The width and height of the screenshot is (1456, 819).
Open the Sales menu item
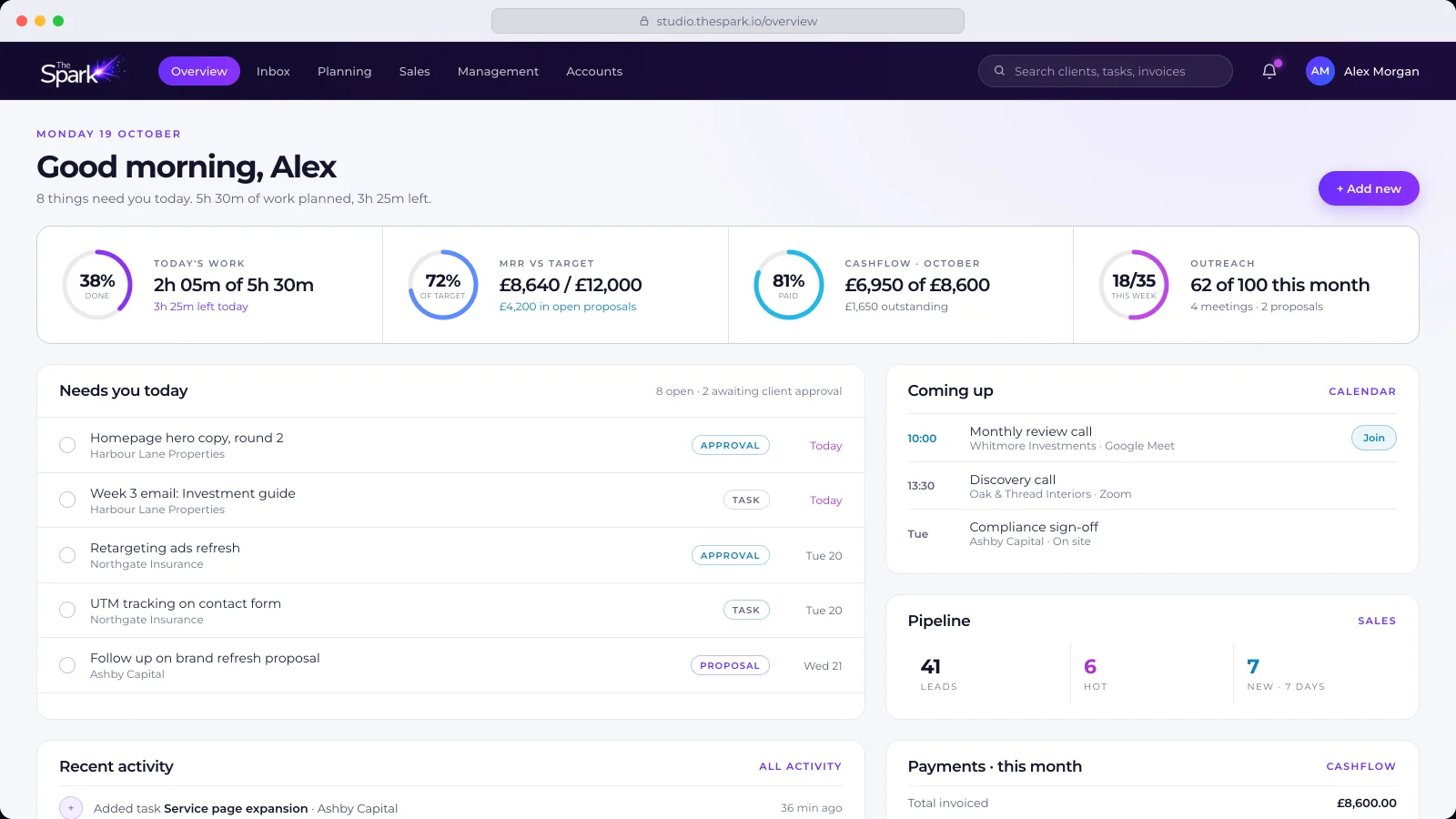414,71
